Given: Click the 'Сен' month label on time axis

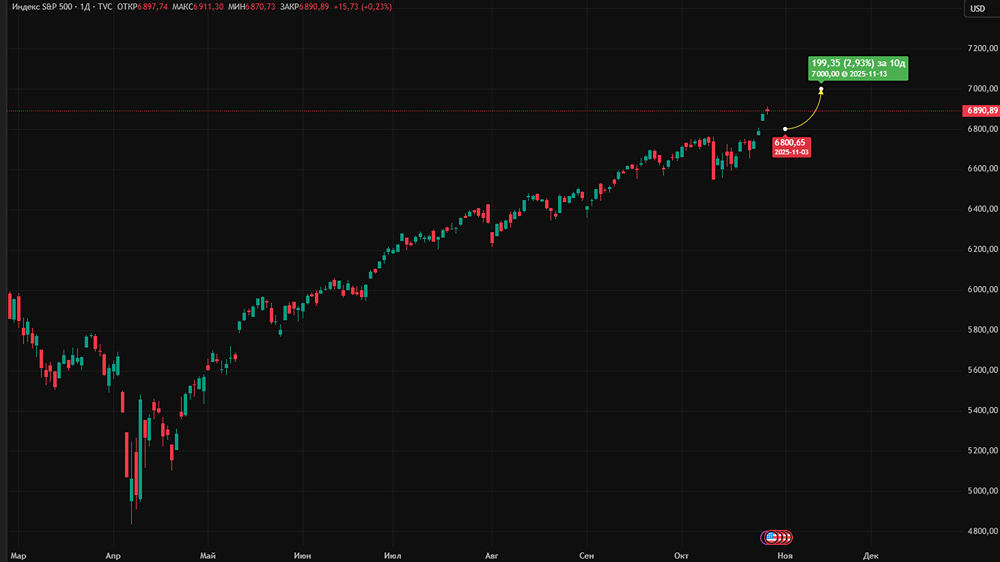Looking at the screenshot, I should (587, 556).
